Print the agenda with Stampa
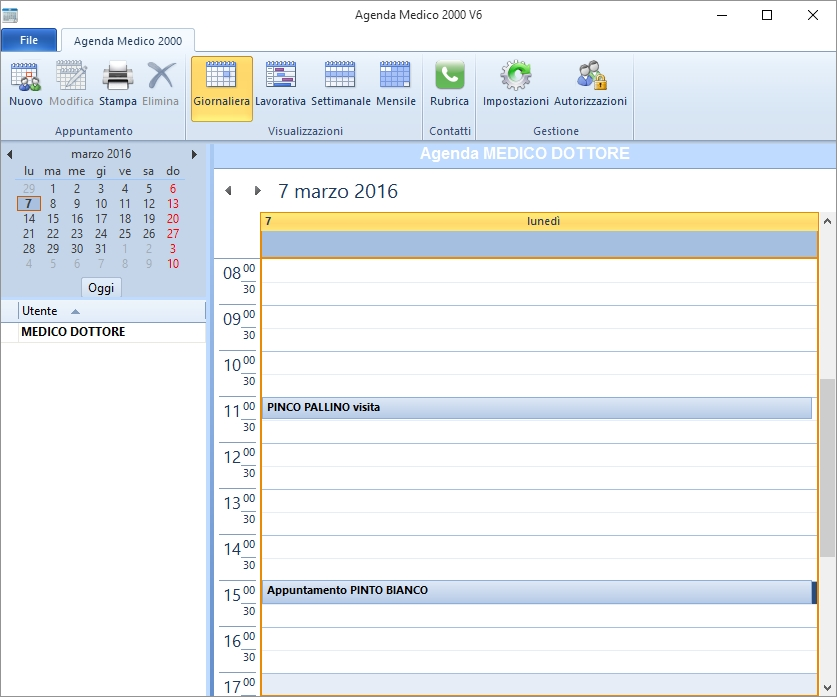Image resolution: width=837 pixels, height=697 pixels. pyautogui.click(x=117, y=84)
